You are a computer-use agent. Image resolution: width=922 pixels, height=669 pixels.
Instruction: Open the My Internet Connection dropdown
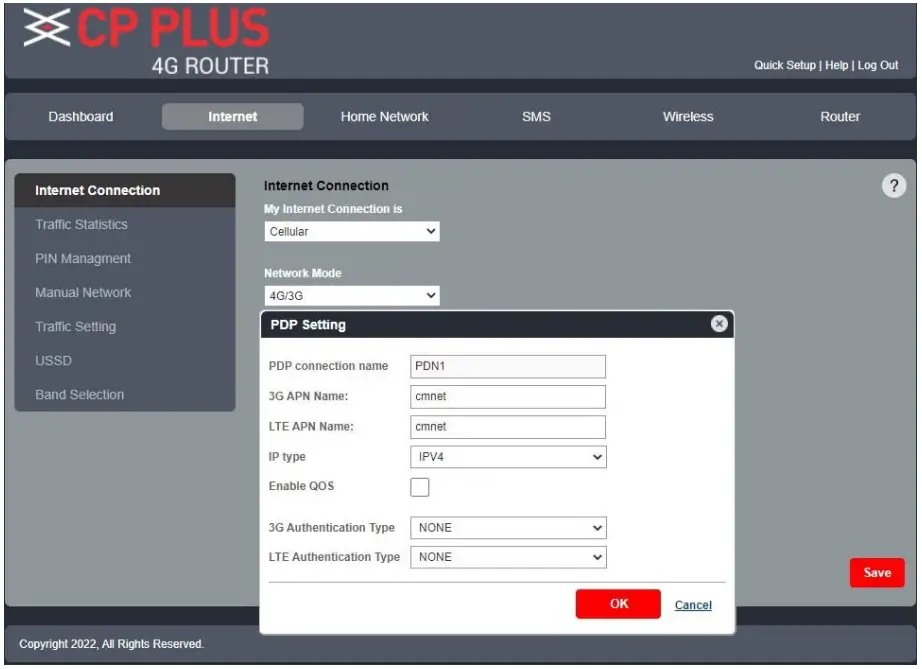coord(352,232)
